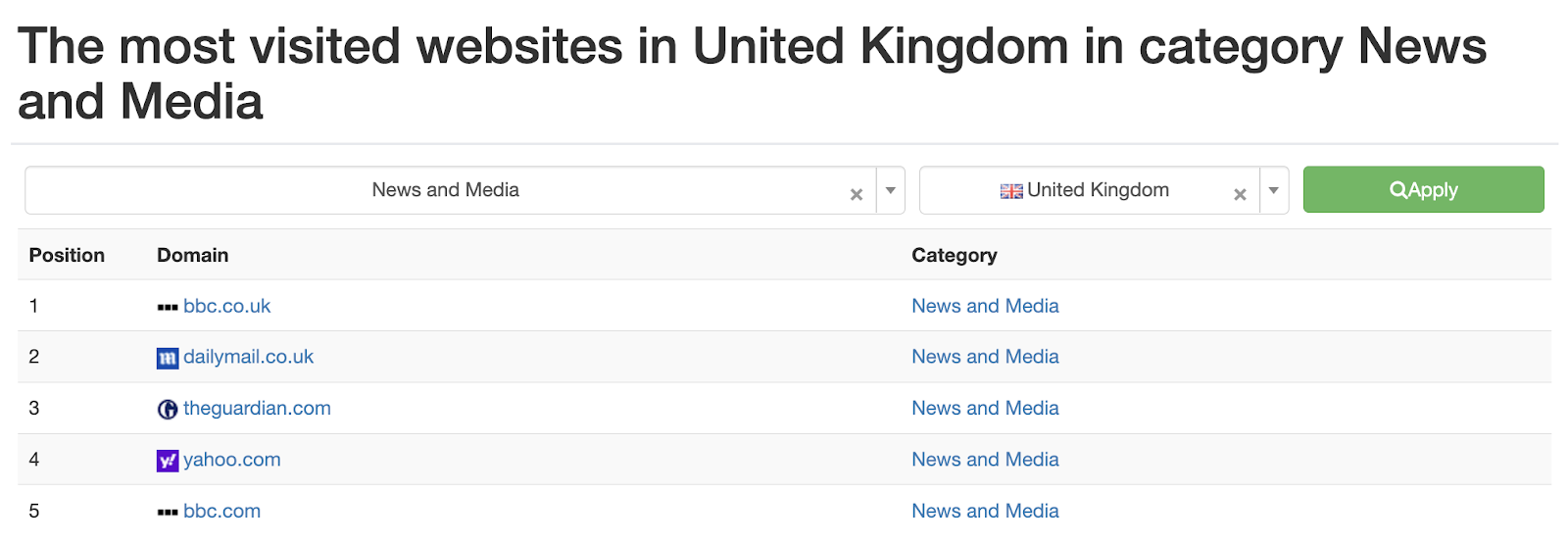Open the country combo box showing United Kingdom
This screenshot has width=1568, height=544.
(x=1103, y=190)
